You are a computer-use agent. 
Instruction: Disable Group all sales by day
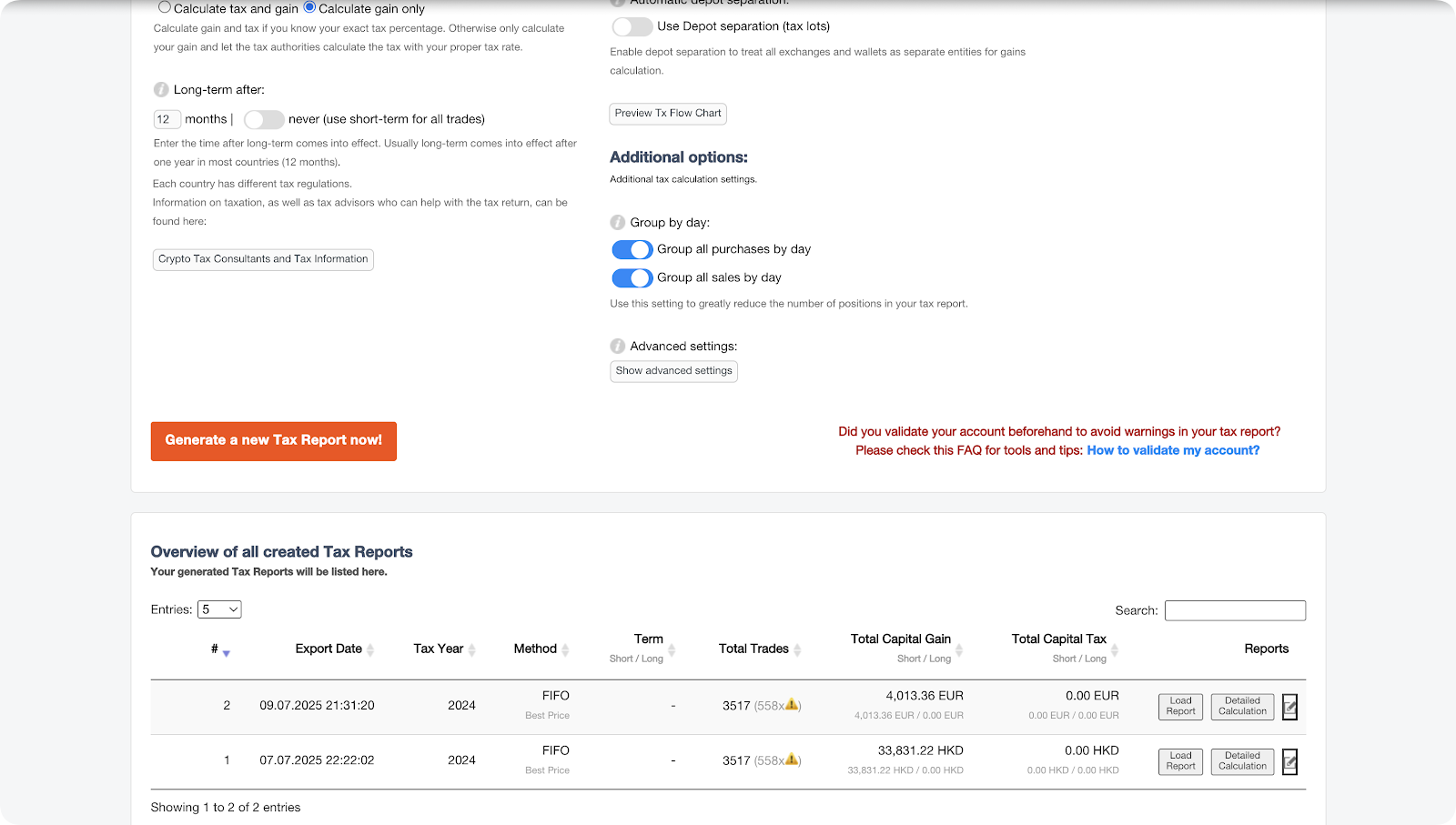[632, 277]
